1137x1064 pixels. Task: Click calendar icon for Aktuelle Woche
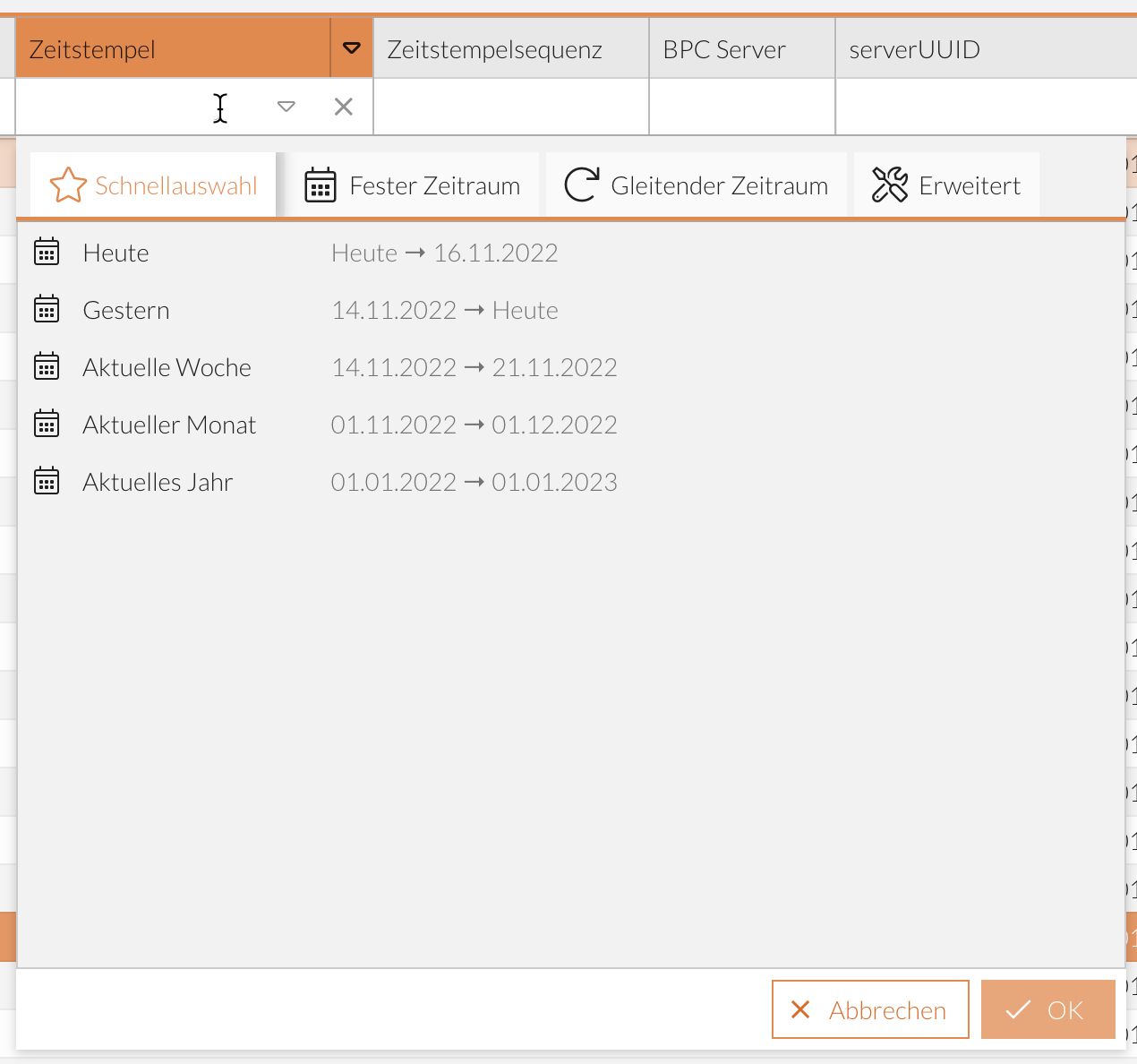(47, 367)
